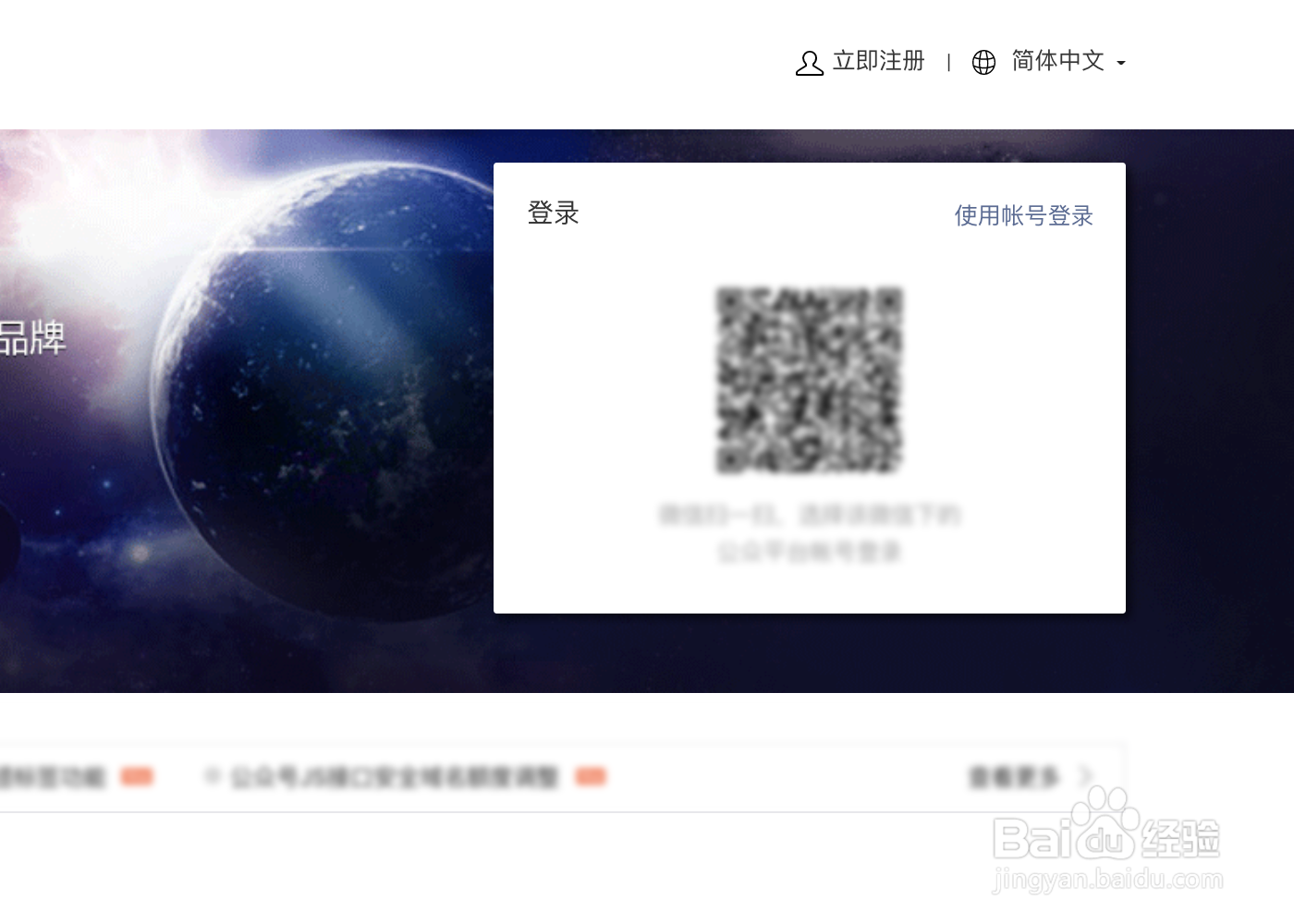Click the arrow next to 简体中文

(x=1121, y=64)
